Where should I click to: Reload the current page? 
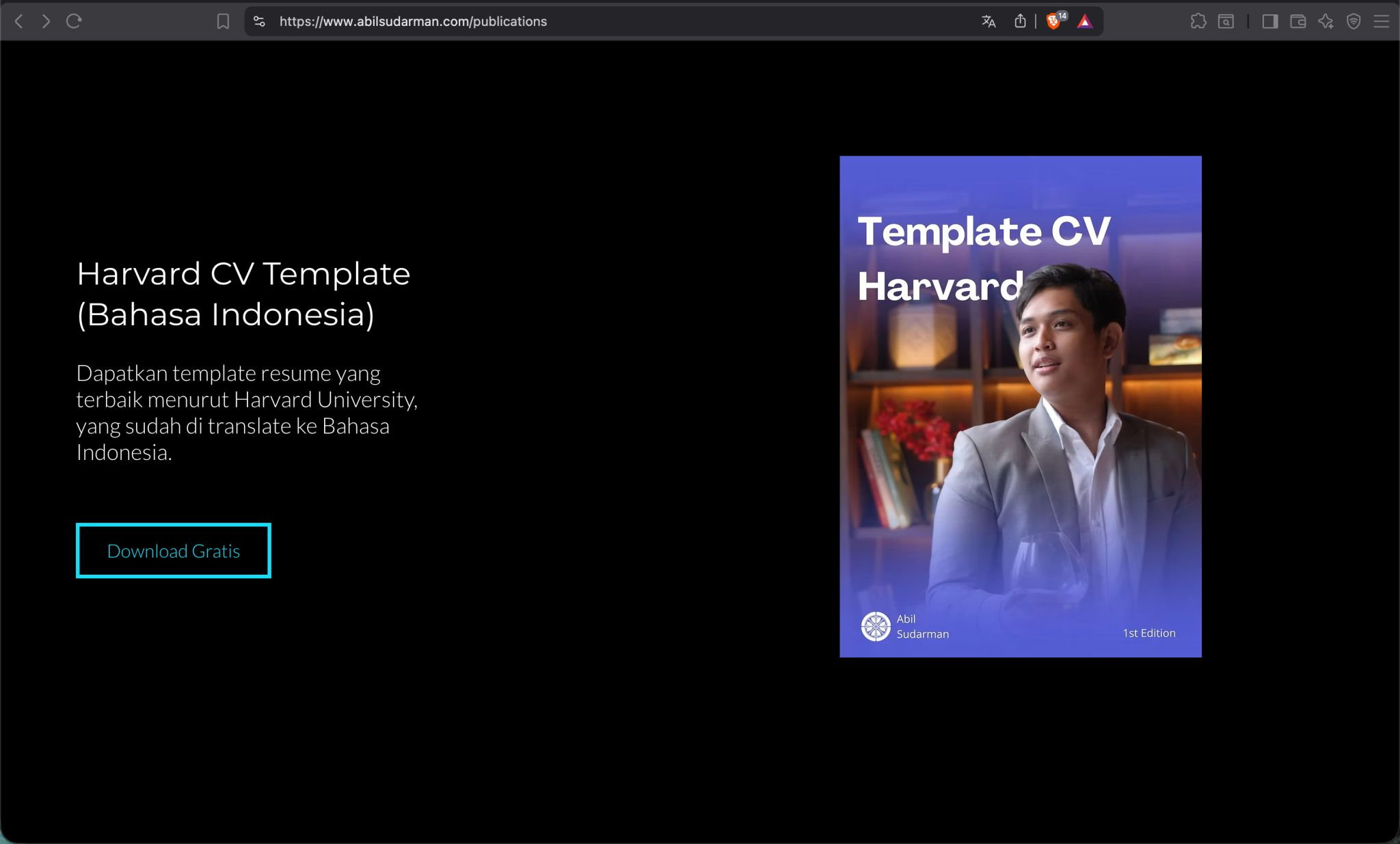[x=74, y=21]
